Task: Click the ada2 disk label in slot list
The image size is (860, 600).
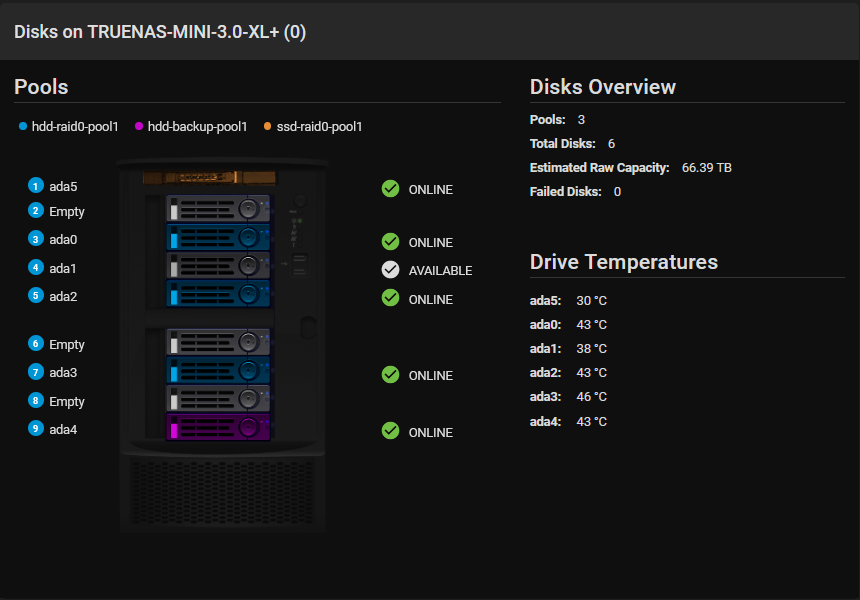Action: (x=63, y=297)
